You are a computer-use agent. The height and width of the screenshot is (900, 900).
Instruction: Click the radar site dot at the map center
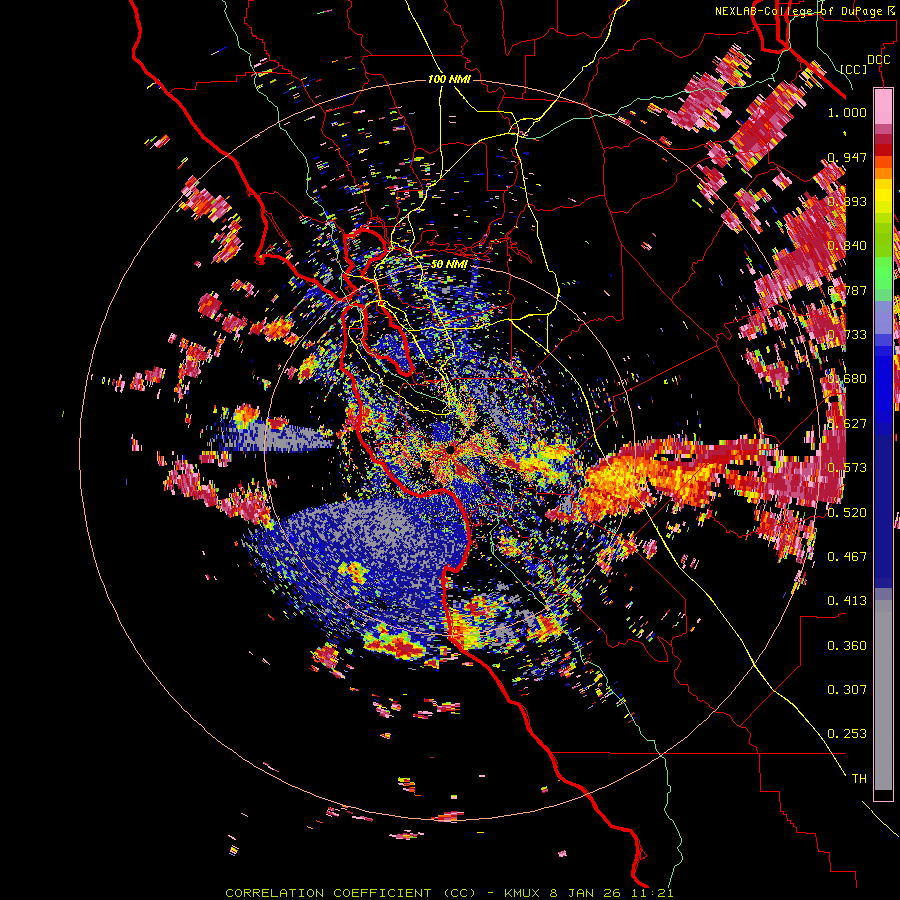pyautogui.click(x=451, y=449)
